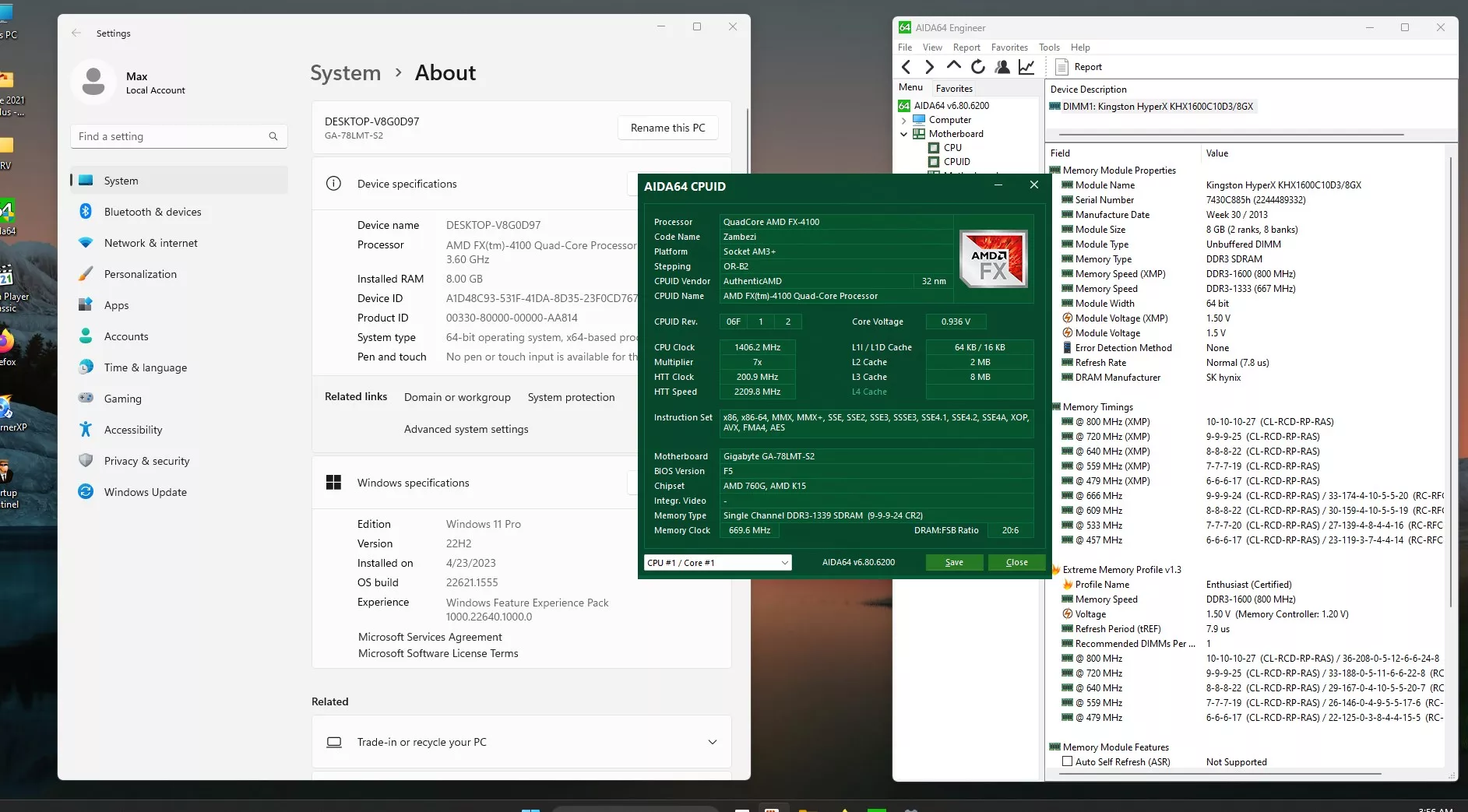Go forward with AIDA64 forward arrow
Viewport: 1468px width, 812px height.
929,67
